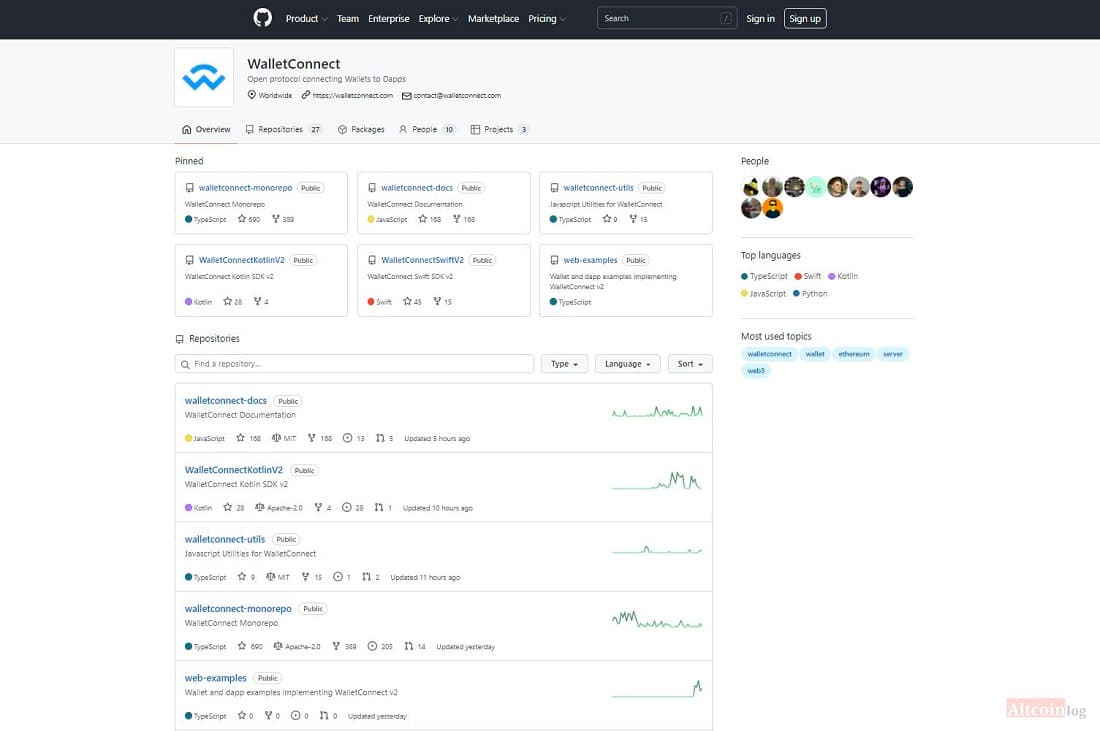Viewport: 1100px width, 731px height.
Task: Open the Type filter dropdown
Action: (564, 364)
